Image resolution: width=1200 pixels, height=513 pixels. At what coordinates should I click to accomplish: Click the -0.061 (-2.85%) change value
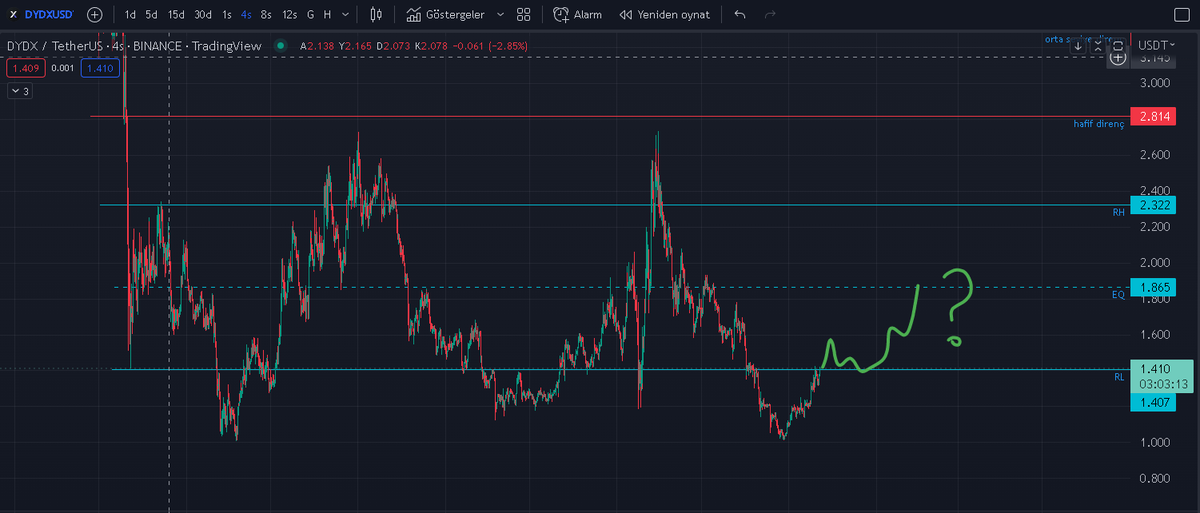(x=490, y=46)
